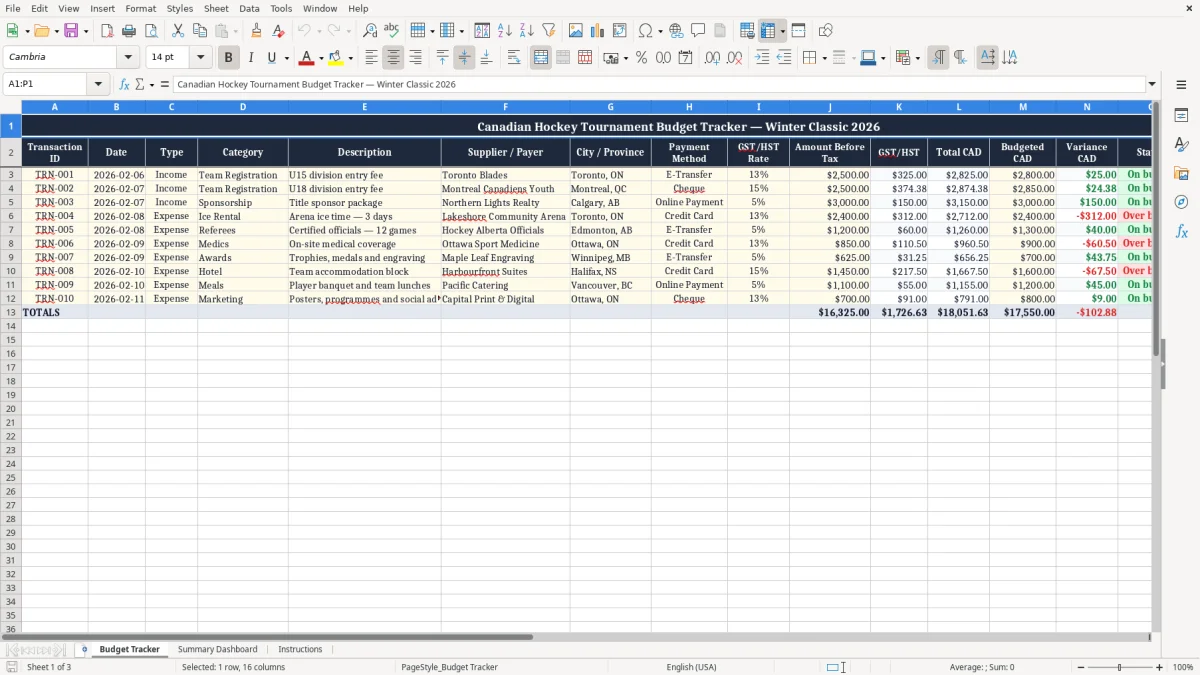Screen dimensions: 1200x675
Task: Open the Paste options dropdown arrow
Action: pyautogui.click(x=236, y=31)
